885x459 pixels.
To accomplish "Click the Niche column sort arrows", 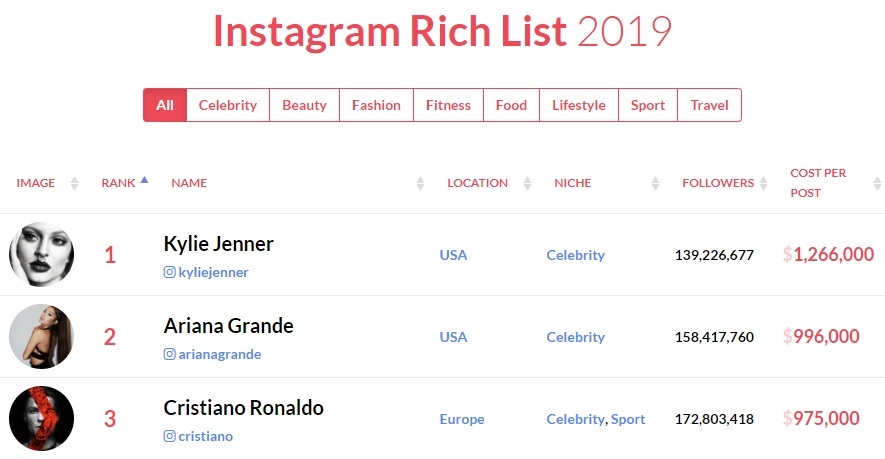I will coord(655,184).
